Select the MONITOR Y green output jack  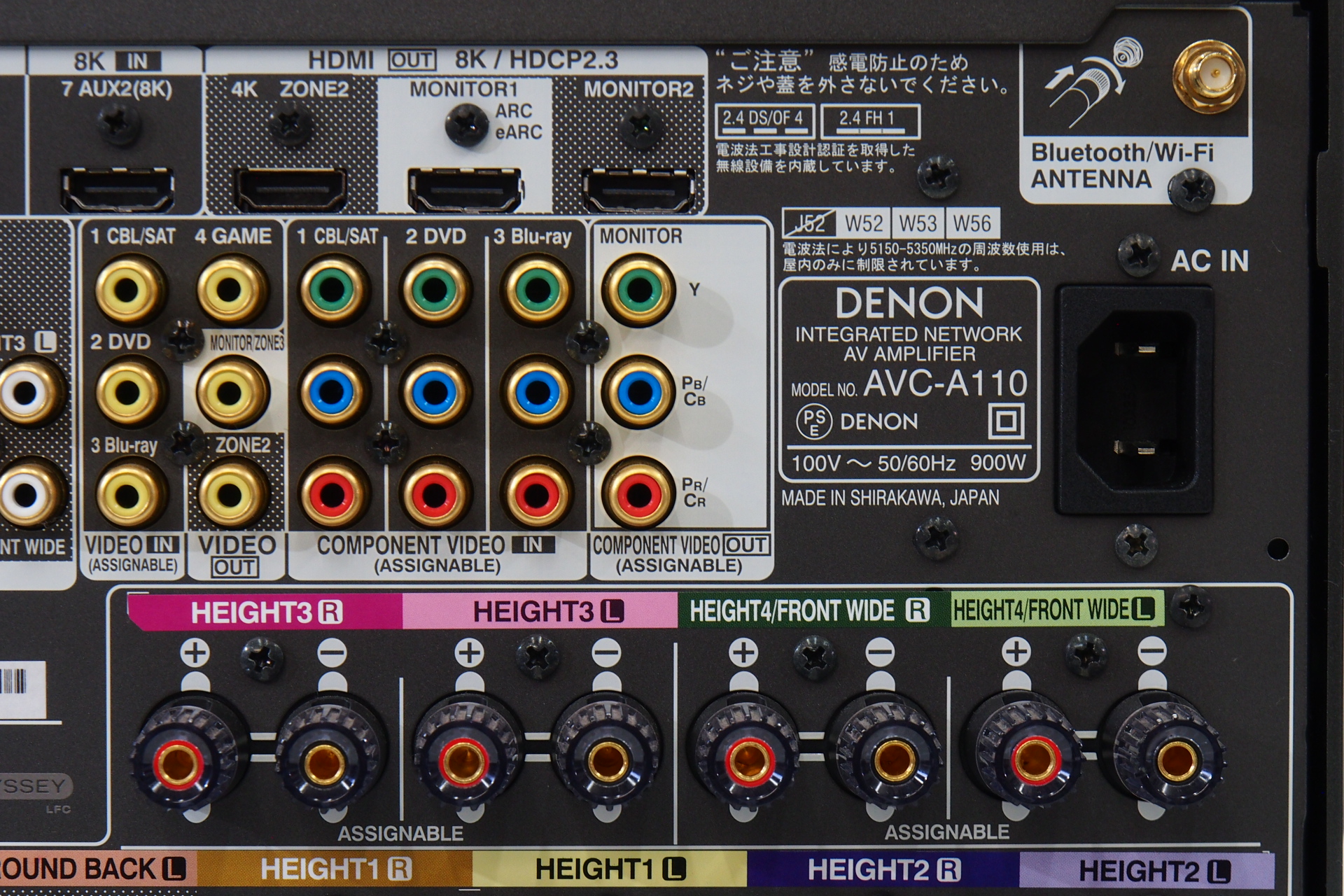coord(638,289)
